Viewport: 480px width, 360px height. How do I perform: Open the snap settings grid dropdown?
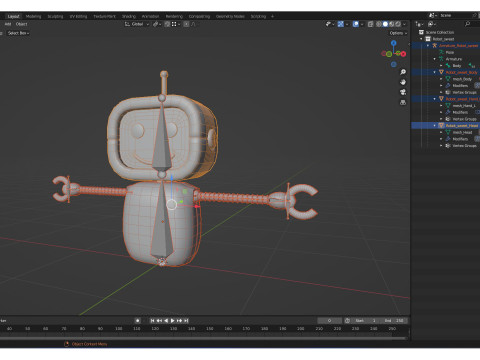(175, 24)
